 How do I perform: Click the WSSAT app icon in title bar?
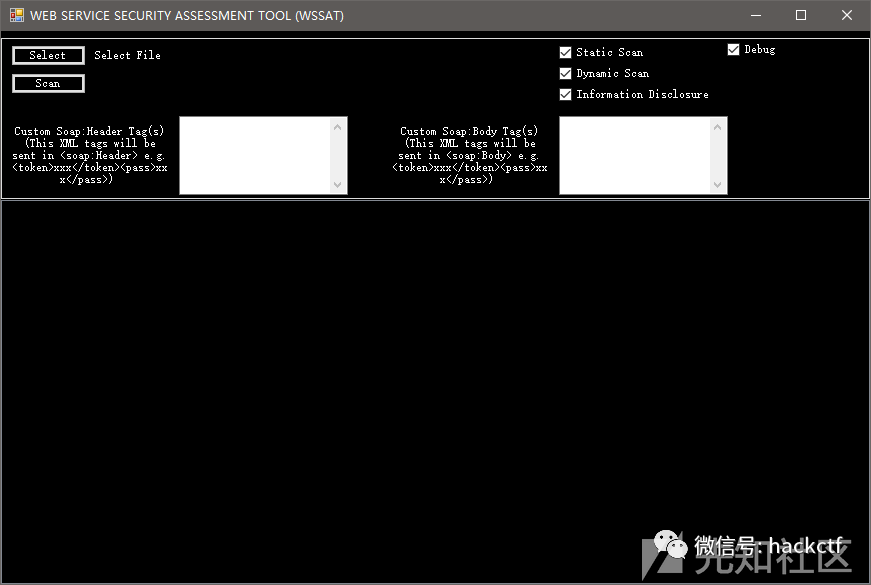click(17, 15)
